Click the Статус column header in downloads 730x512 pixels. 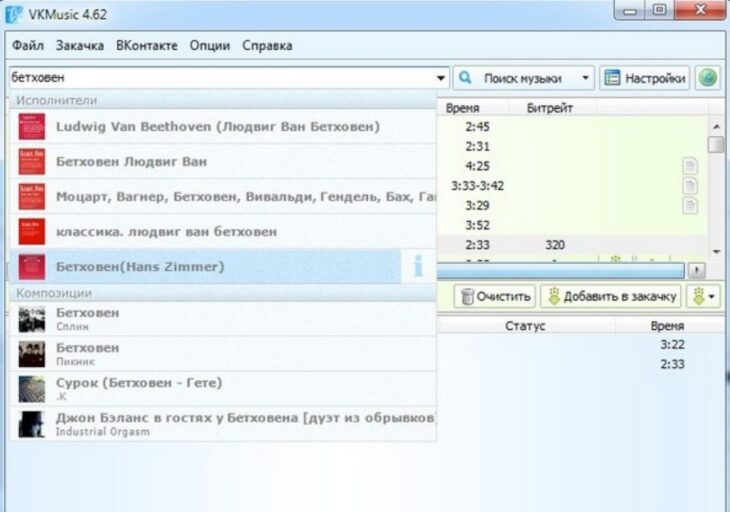pyautogui.click(x=525, y=326)
